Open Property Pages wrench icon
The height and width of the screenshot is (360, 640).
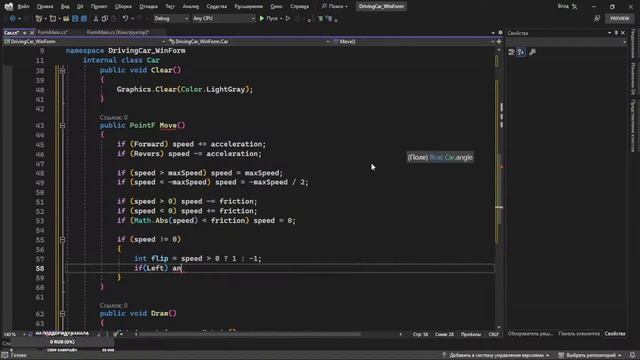(x=532, y=52)
